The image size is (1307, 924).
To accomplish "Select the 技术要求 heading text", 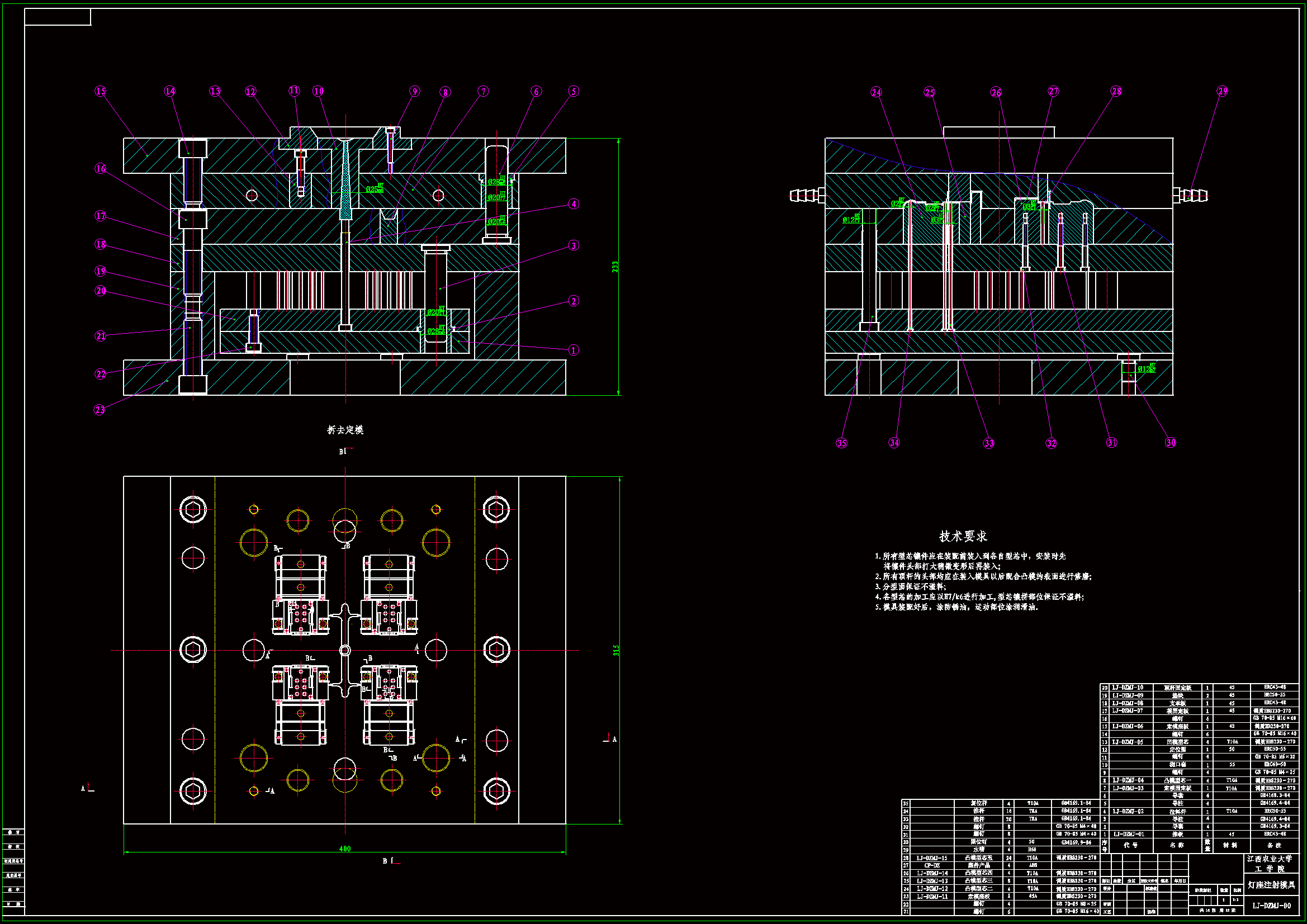I will click(963, 536).
